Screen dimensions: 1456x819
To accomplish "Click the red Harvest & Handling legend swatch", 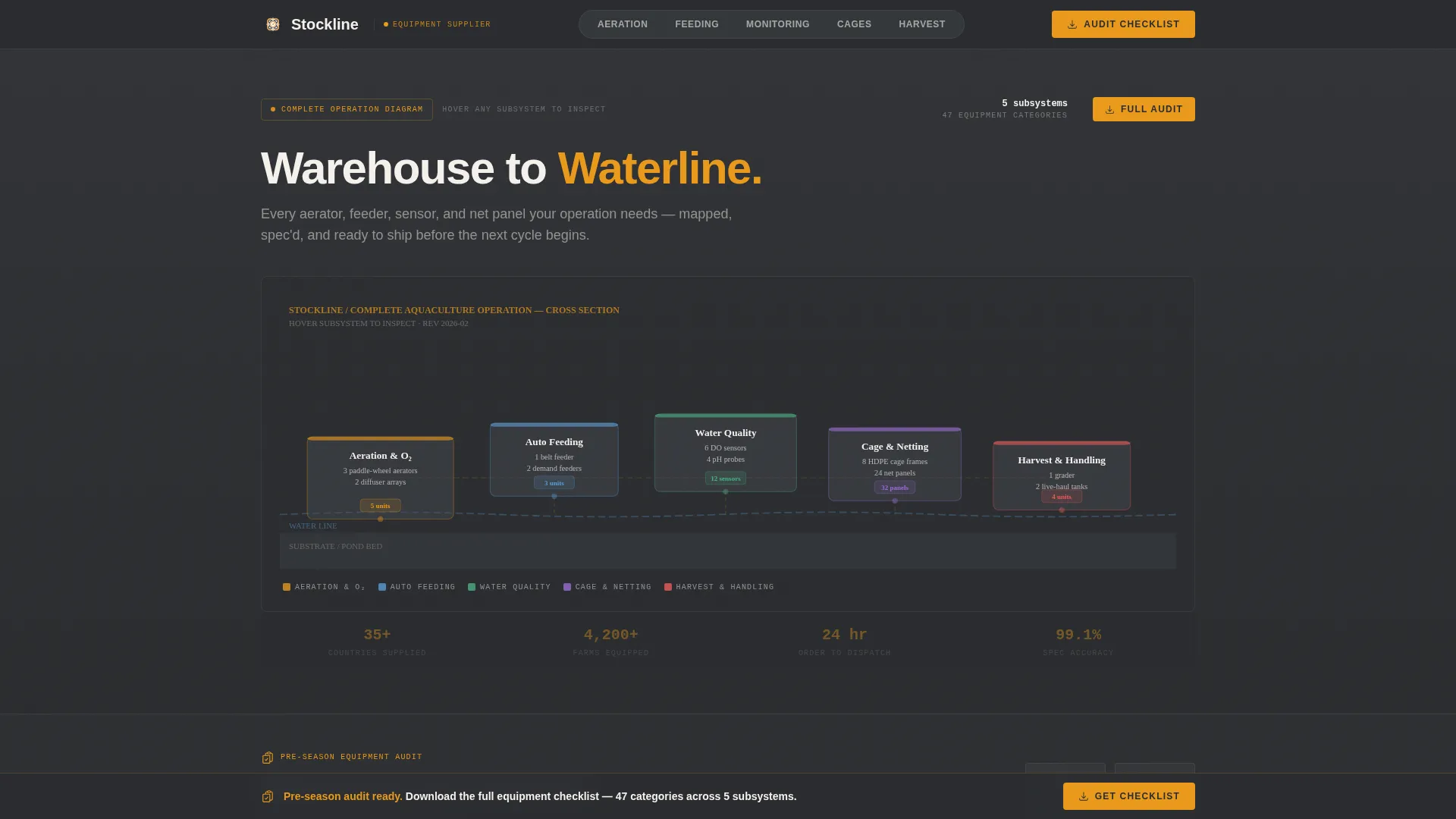I will 668,587.
